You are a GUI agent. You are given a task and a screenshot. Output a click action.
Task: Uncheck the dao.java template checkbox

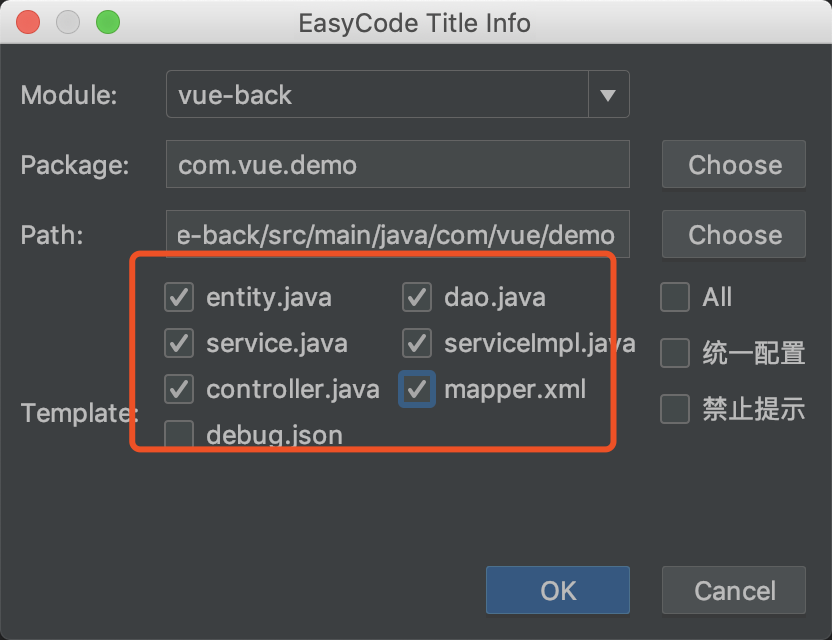pos(417,297)
